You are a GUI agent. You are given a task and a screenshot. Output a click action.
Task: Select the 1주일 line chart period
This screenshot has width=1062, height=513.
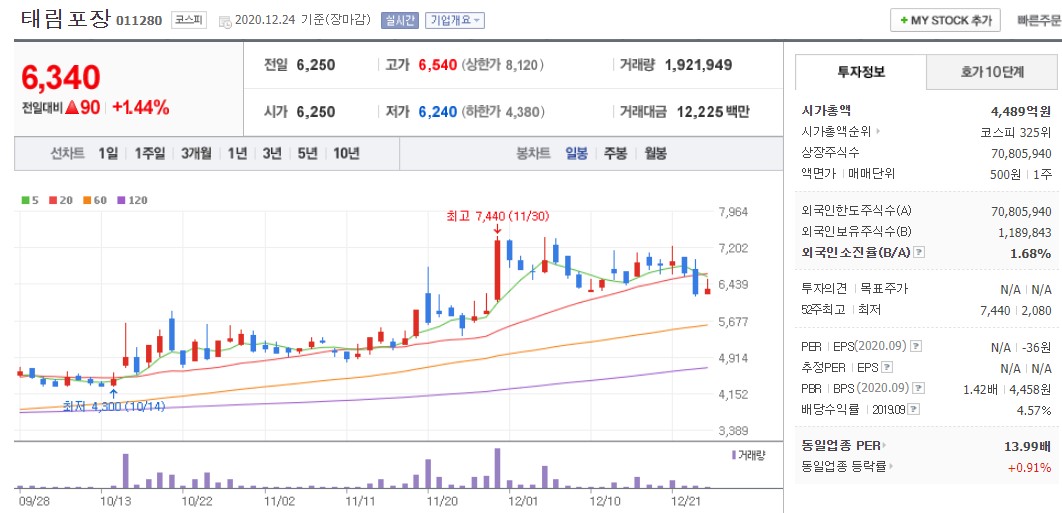pos(149,154)
